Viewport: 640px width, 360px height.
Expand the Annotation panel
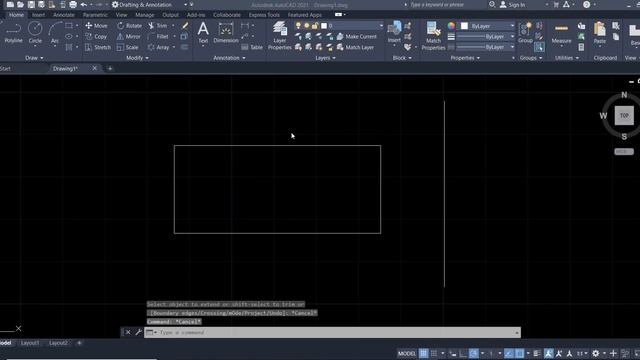(229, 58)
